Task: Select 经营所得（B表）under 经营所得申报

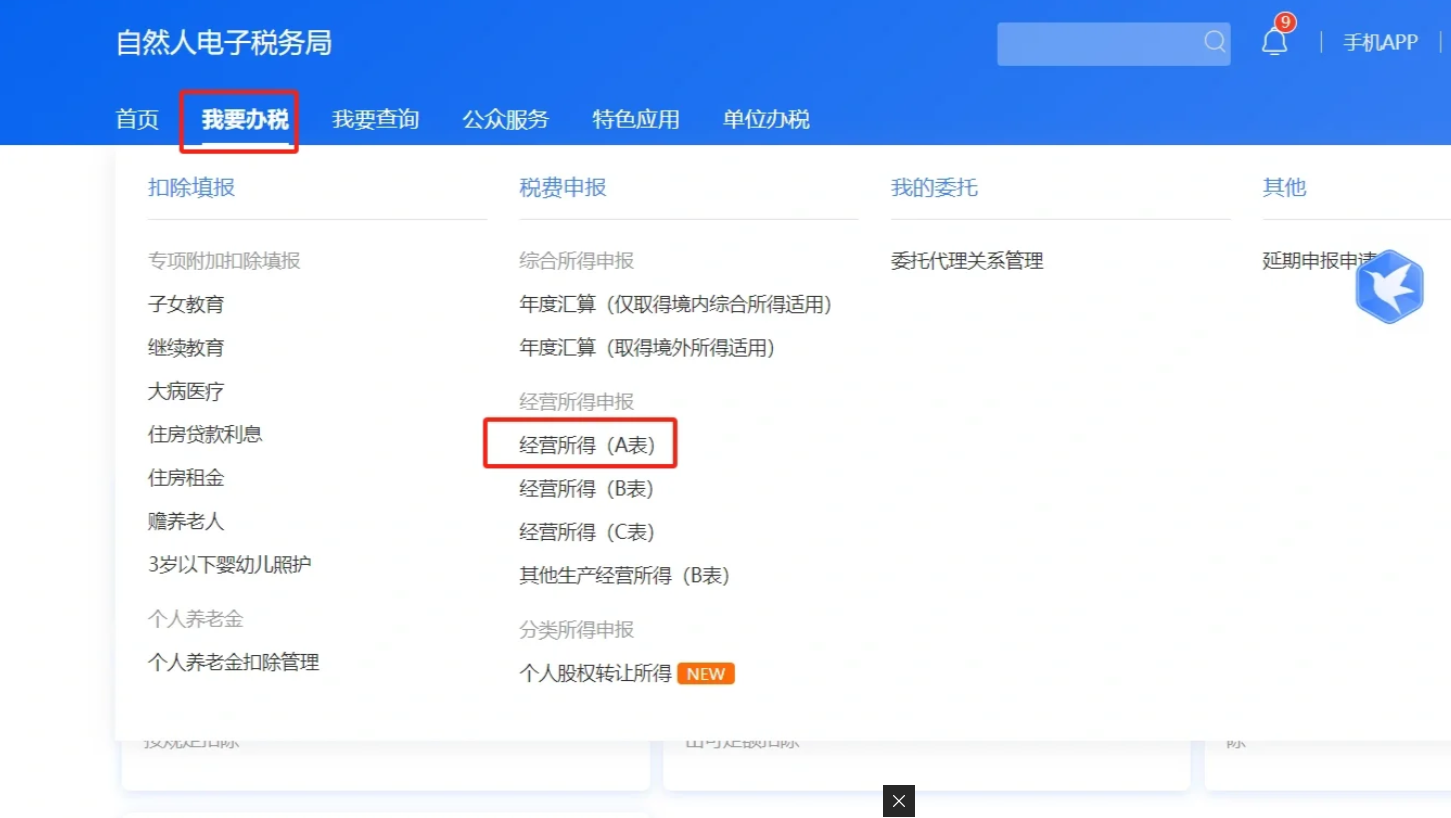Action: [x=584, y=488]
